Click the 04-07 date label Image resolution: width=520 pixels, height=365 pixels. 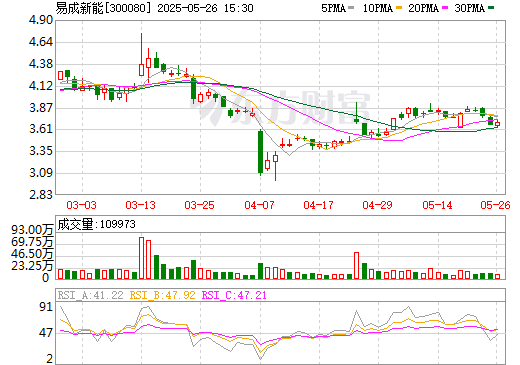(x=259, y=205)
